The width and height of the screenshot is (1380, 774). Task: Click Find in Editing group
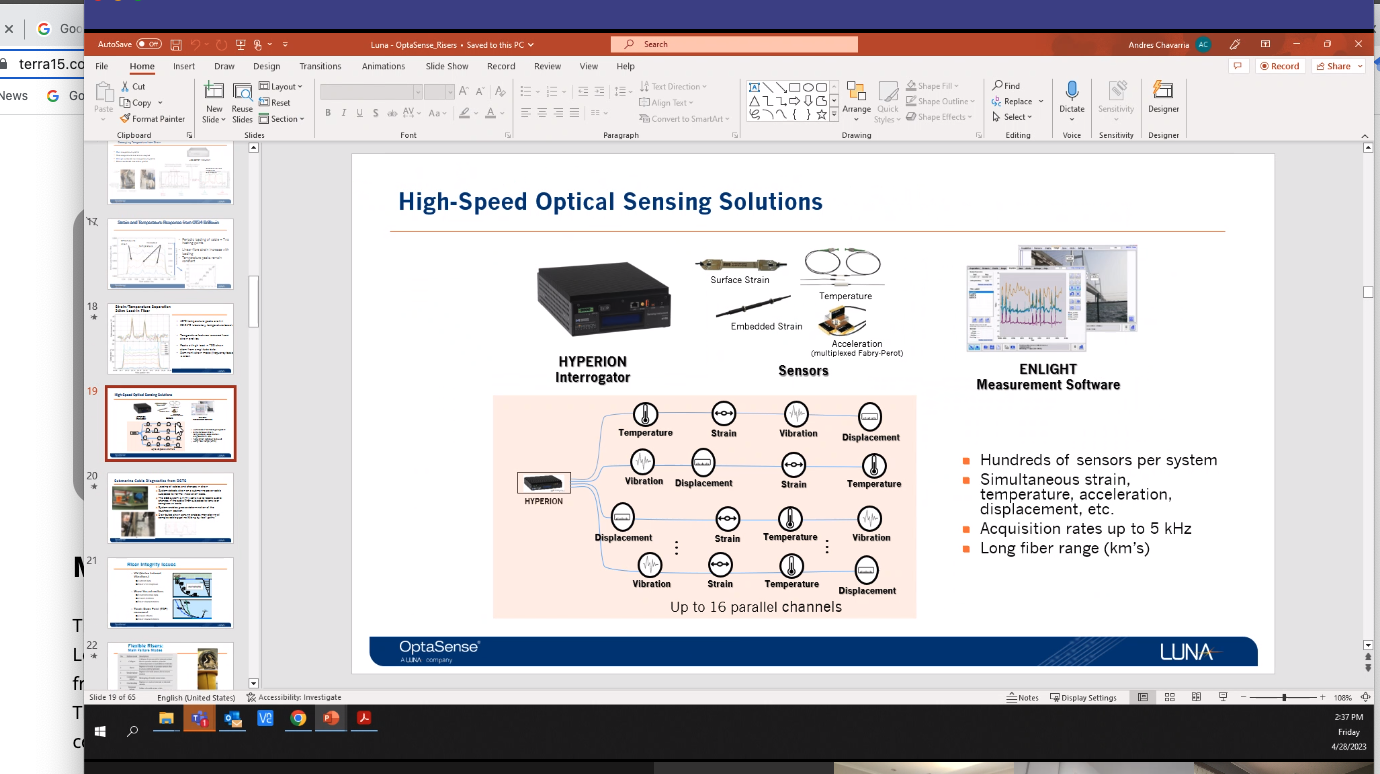pyautogui.click(x=1007, y=86)
